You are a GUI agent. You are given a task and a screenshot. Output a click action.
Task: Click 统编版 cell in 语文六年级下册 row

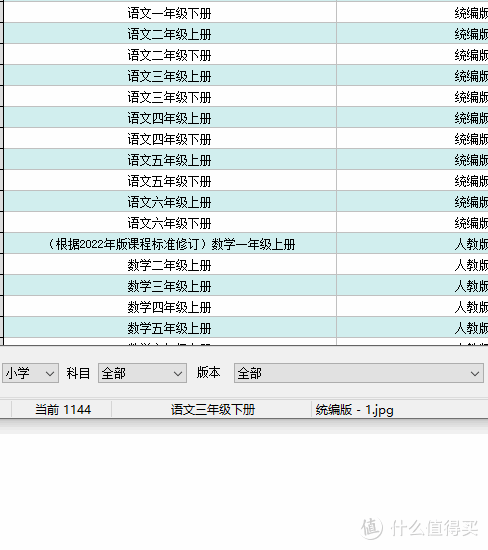coord(413,223)
